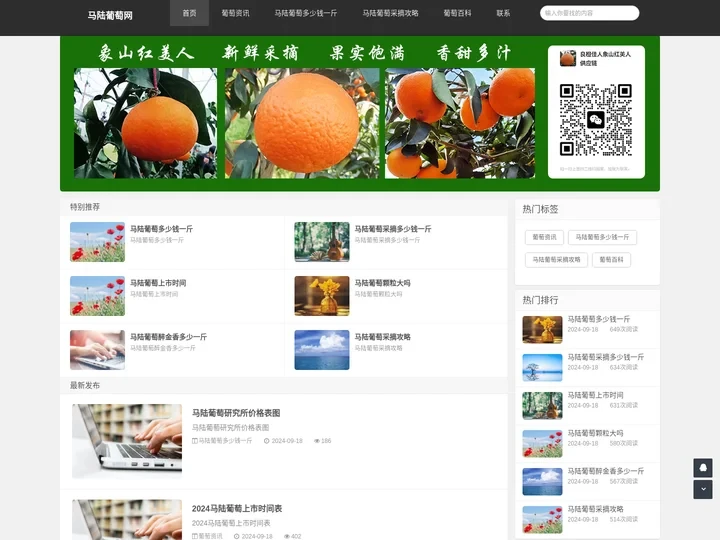Open the 联系 navigation item
The image size is (720, 540).
503,13
